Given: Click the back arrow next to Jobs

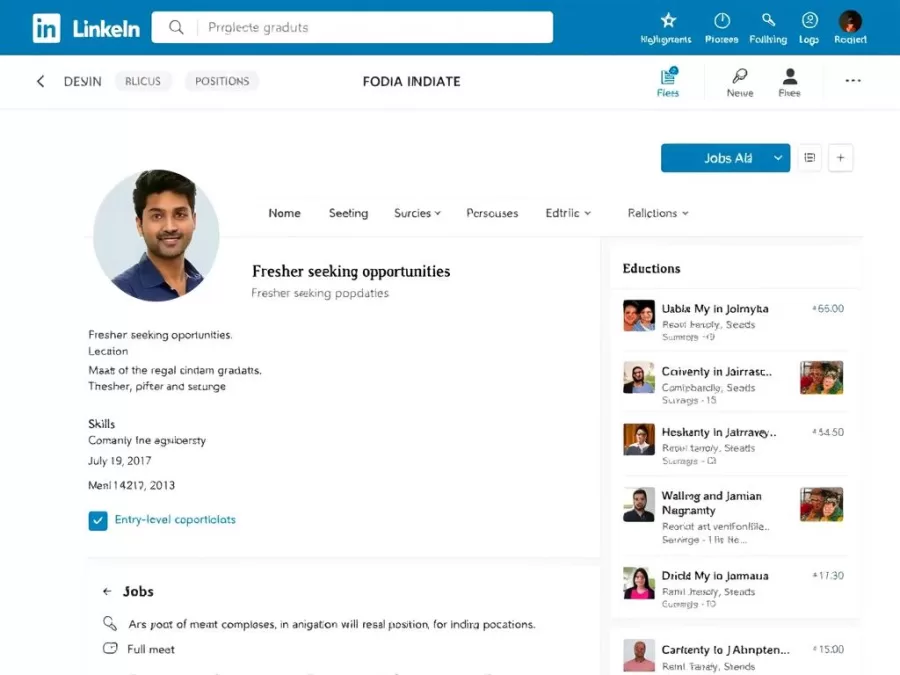Looking at the screenshot, I should [106, 591].
